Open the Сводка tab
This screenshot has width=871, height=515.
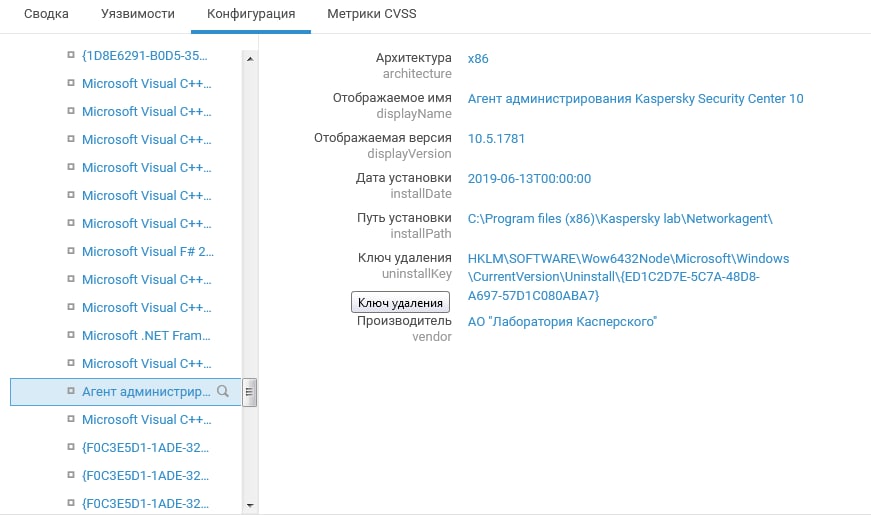pyautogui.click(x=46, y=14)
